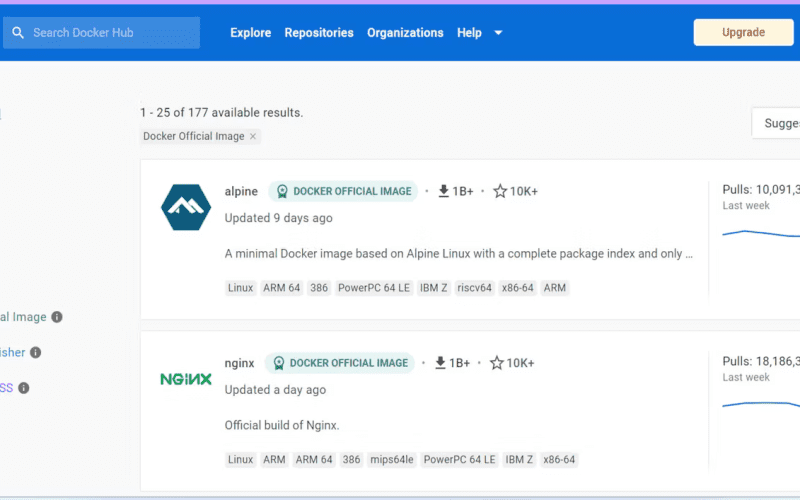Click the NGINX logo
Image resolution: width=800 pixels, height=500 pixels.
(x=186, y=379)
